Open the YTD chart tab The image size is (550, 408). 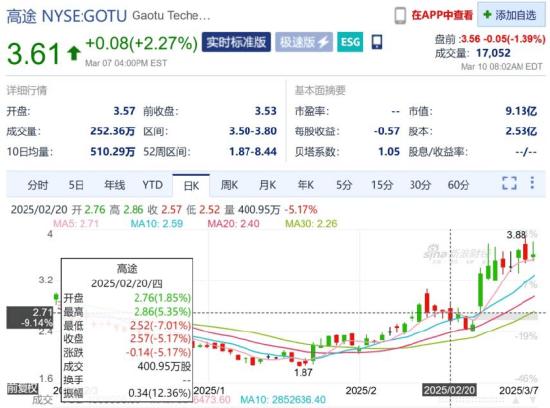pos(152,185)
